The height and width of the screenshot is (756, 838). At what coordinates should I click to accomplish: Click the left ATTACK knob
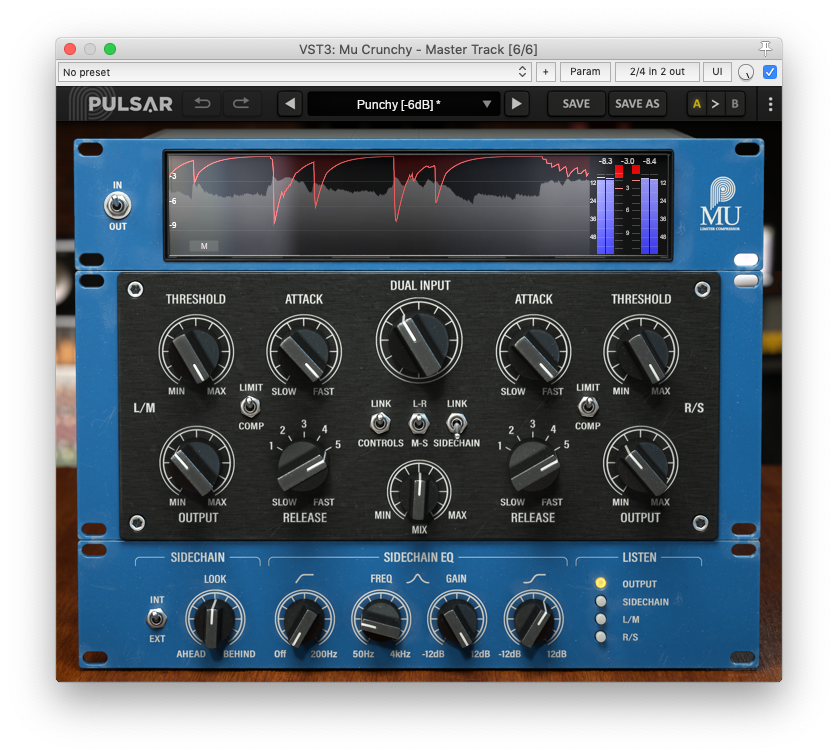pos(304,353)
